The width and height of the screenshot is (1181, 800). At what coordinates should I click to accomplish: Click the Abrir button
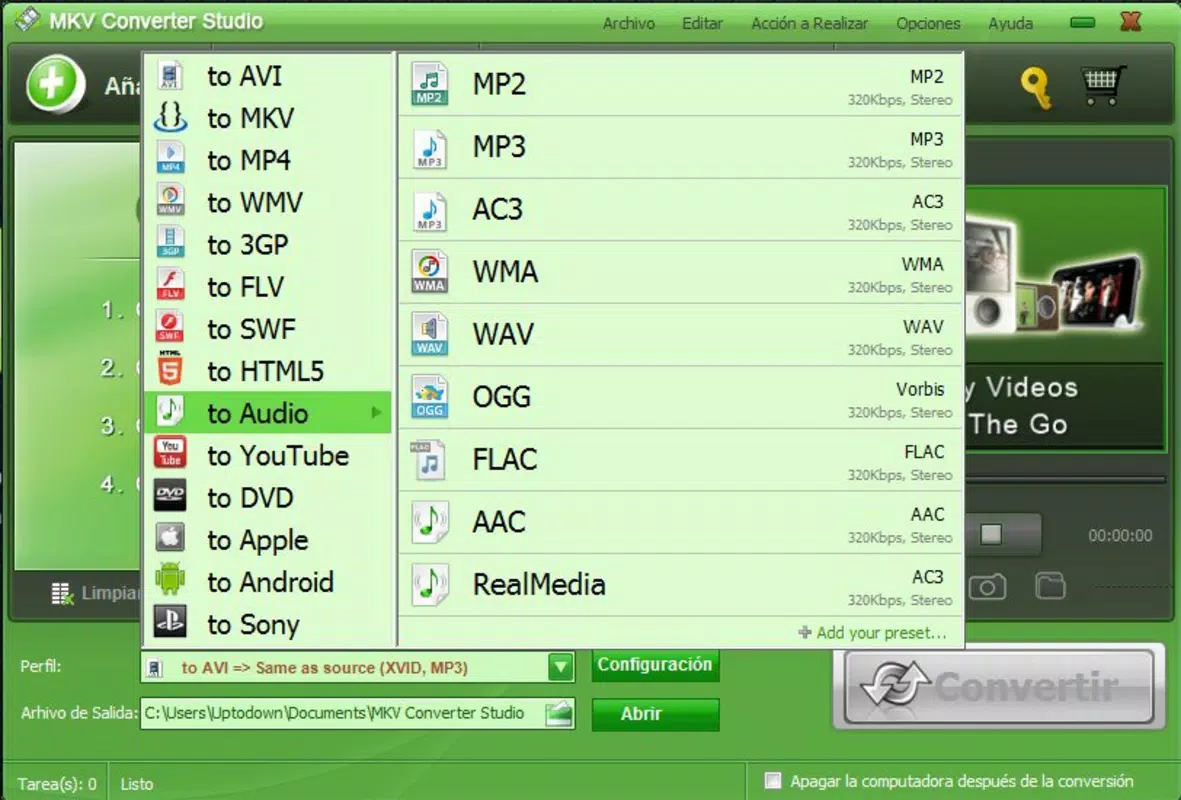coord(655,714)
